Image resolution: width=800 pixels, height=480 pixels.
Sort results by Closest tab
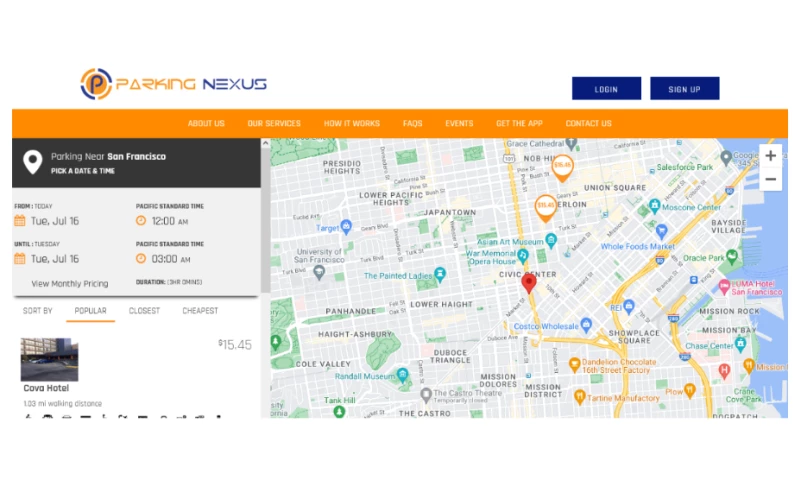(144, 311)
